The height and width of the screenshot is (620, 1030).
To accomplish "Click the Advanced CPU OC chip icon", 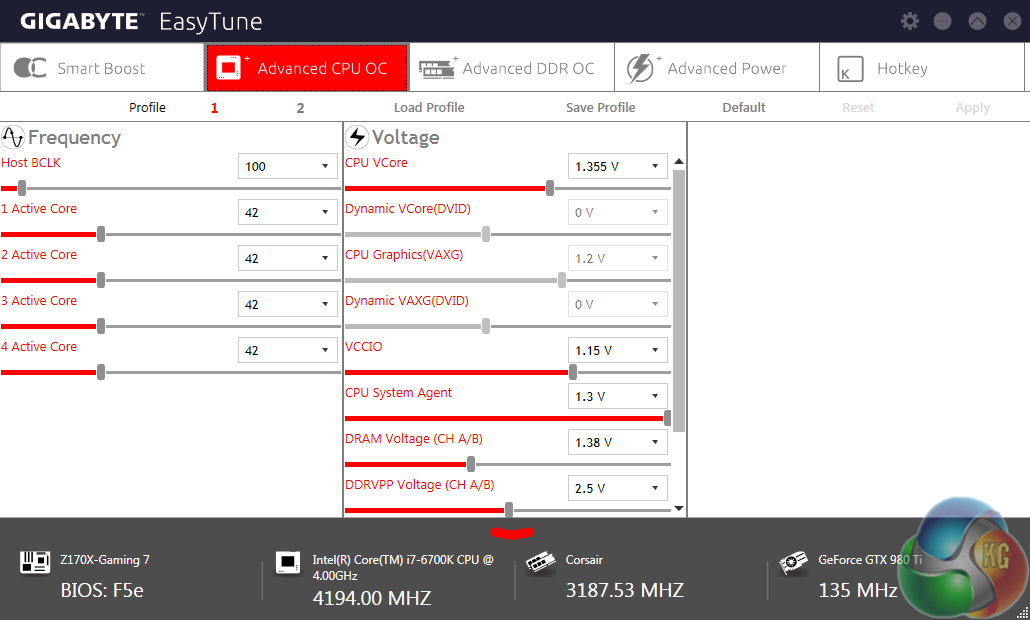I will pos(228,68).
